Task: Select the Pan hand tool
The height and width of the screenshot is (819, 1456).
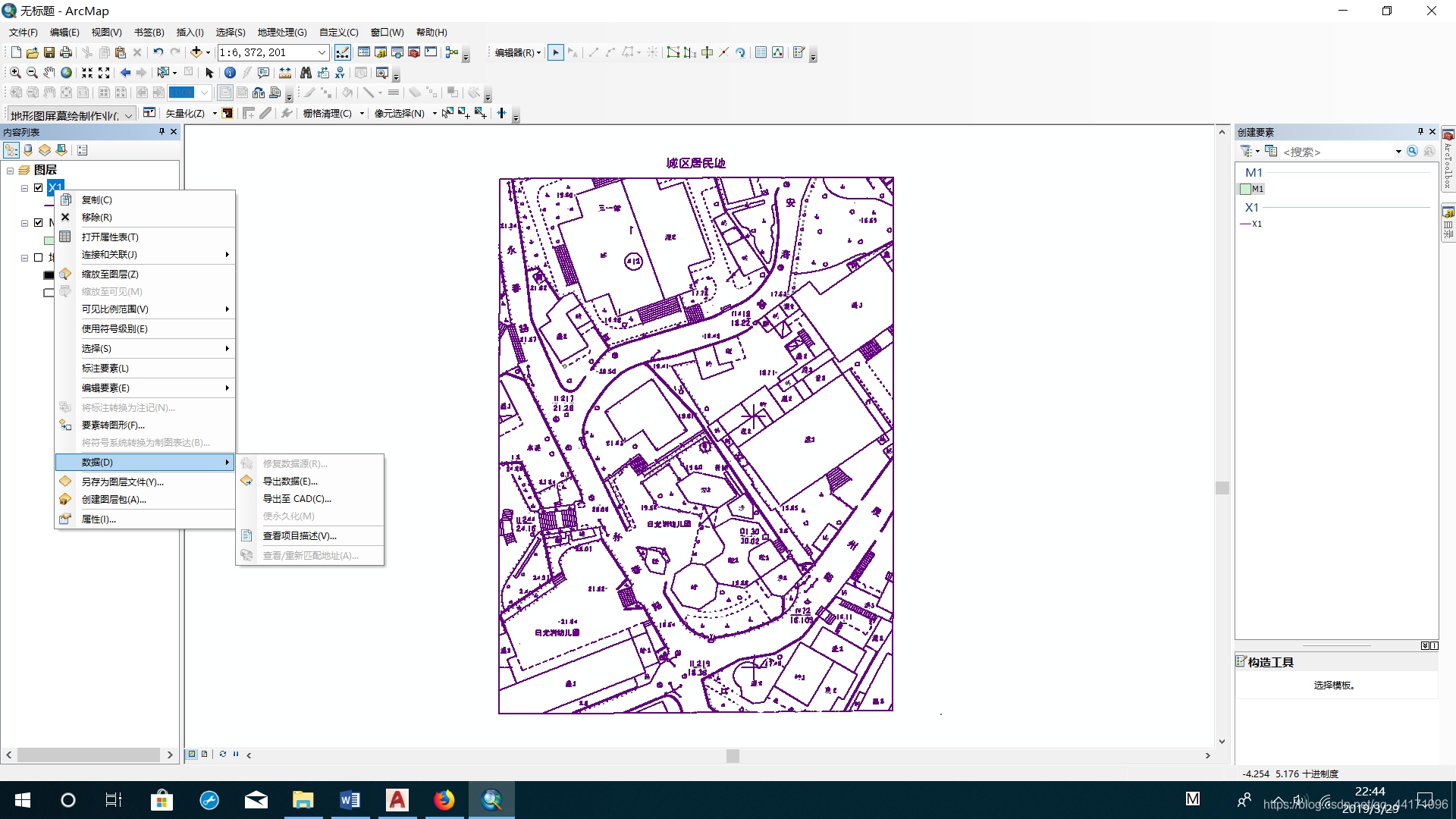Action: [49, 73]
